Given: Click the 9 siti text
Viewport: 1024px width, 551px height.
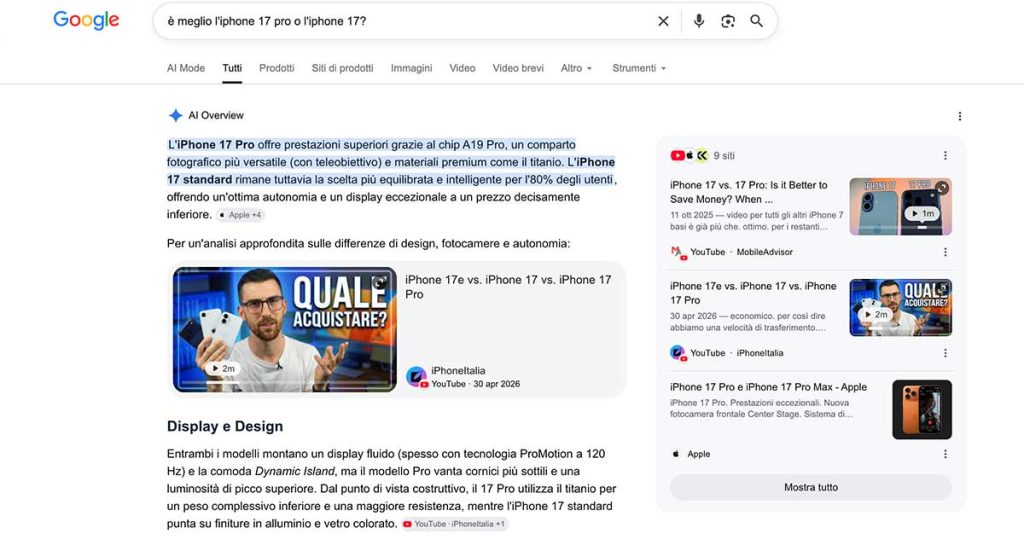Looking at the screenshot, I should point(724,155).
